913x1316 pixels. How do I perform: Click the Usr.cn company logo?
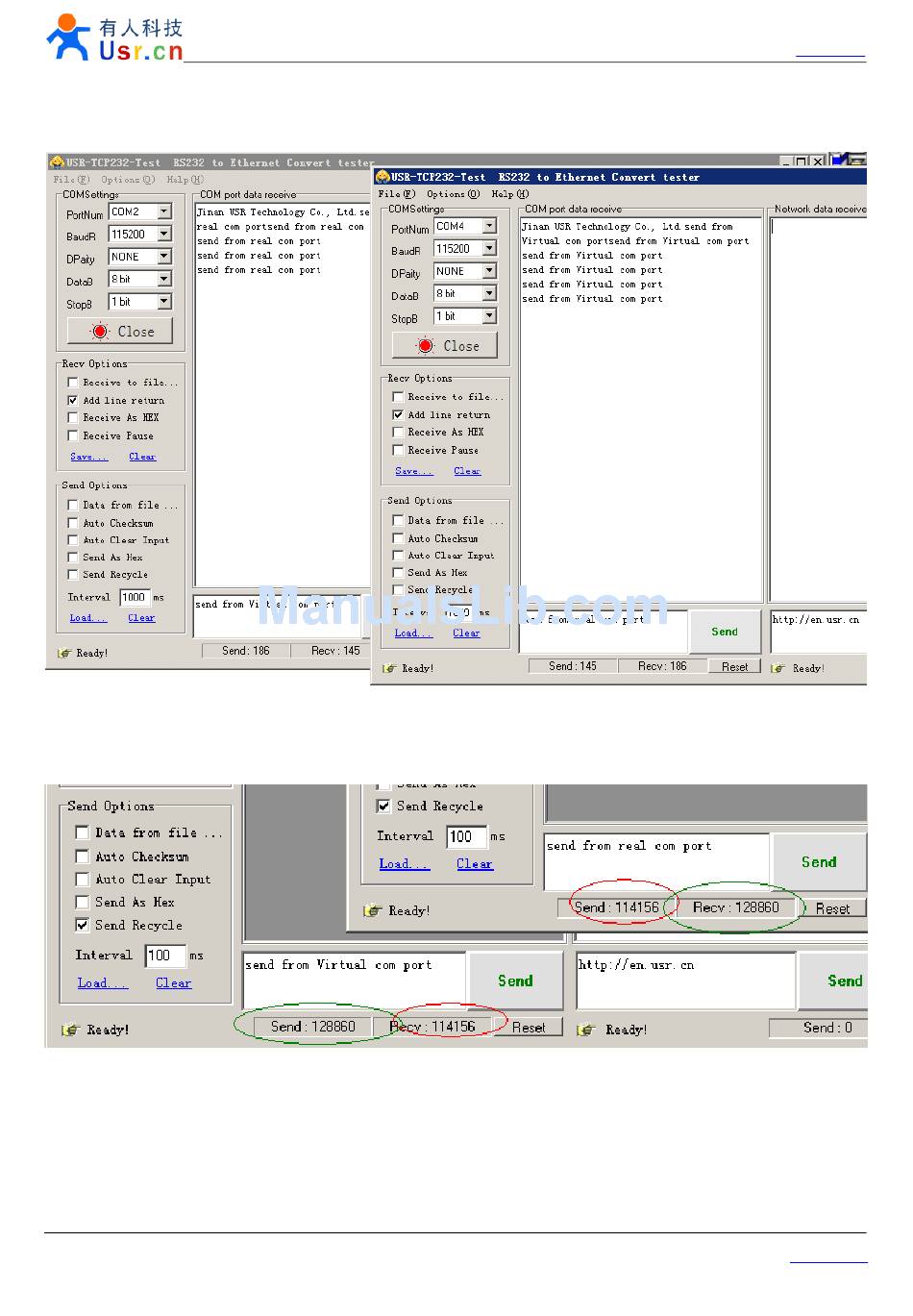pyautogui.click(x=114, y=38)
